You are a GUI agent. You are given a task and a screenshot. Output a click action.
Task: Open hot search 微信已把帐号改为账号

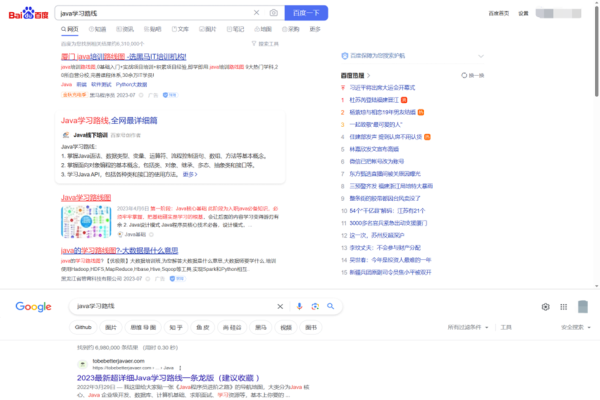tap(377, 162)
